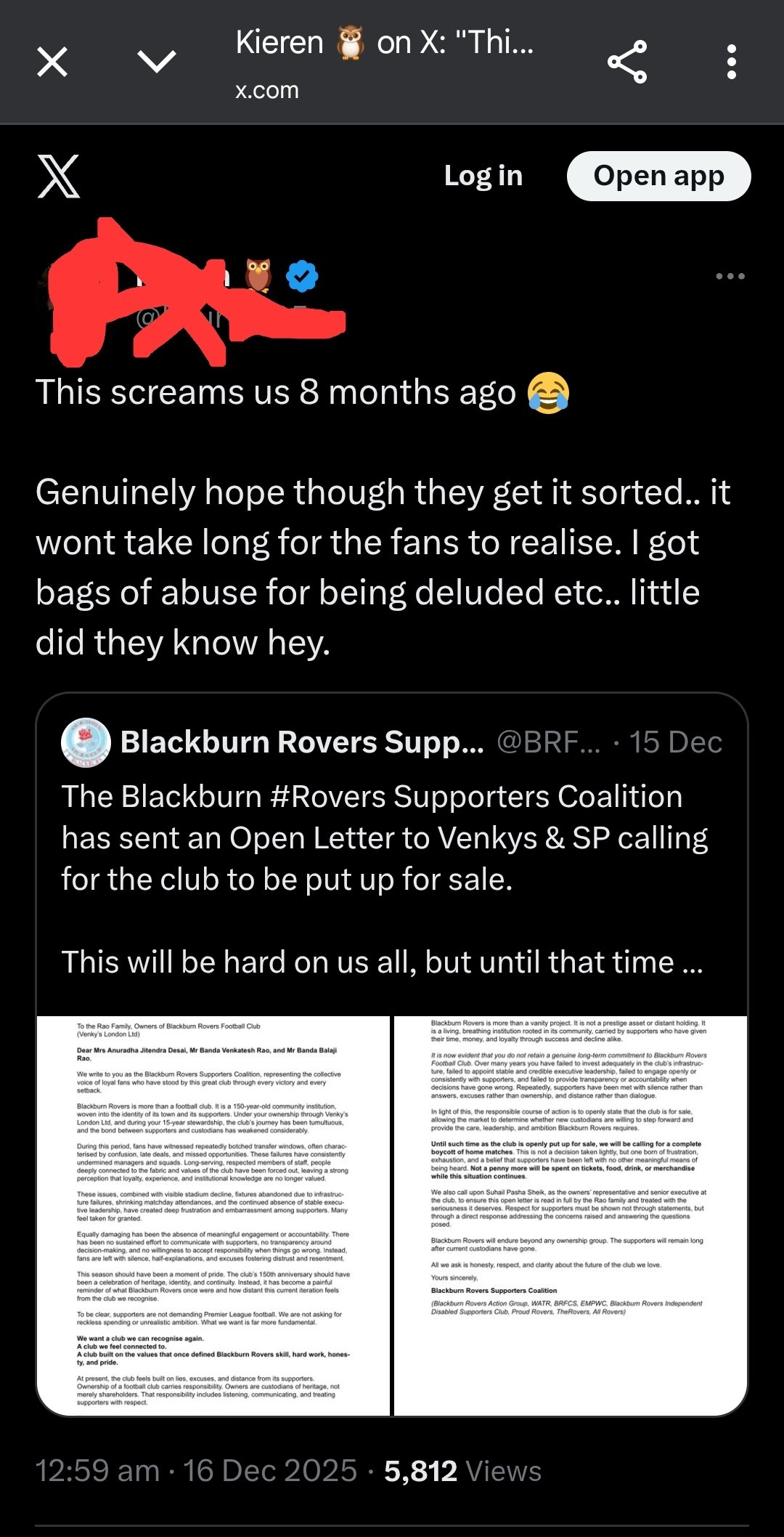
Task: Open the browser three-dot overflow menu
Action: pyautogui.click(x=731, y=62)
